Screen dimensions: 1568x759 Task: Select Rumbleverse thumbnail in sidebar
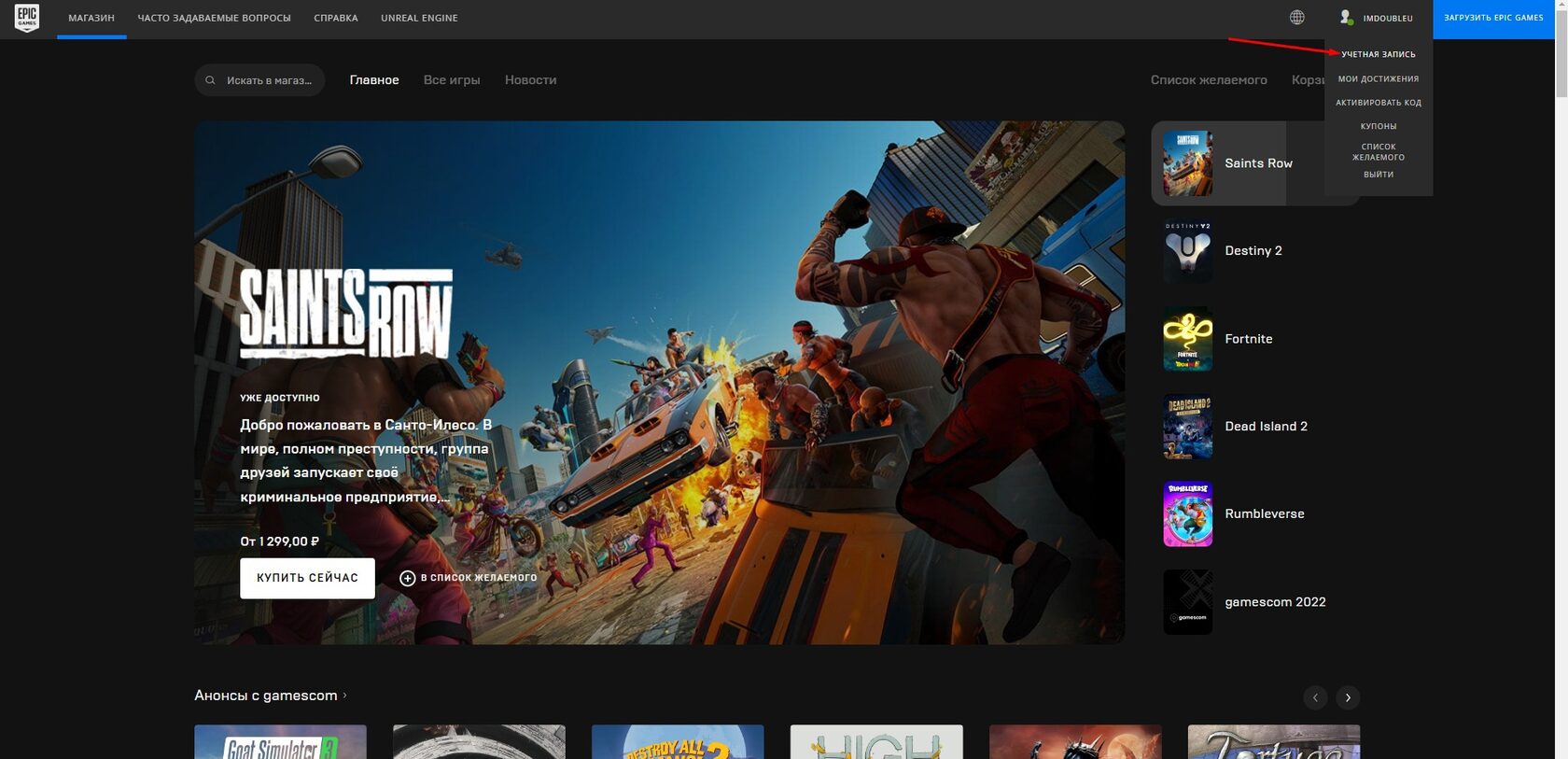(1187, 514)
